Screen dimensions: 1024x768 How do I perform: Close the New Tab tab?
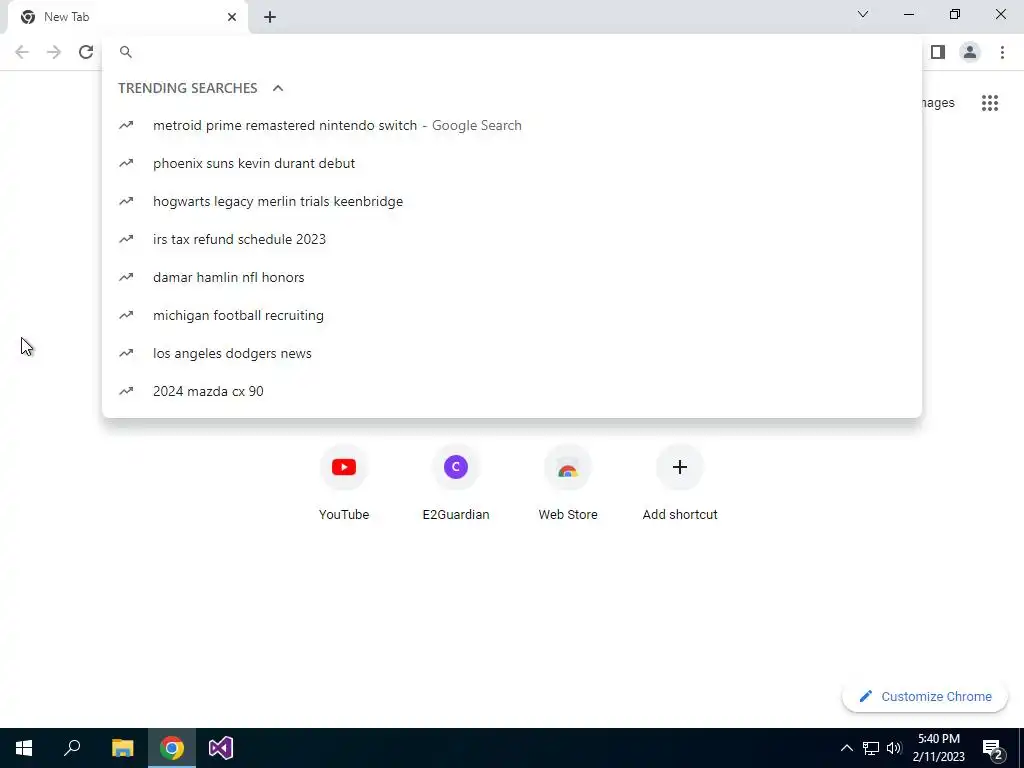pyautogui.click(x=232, y=17)
